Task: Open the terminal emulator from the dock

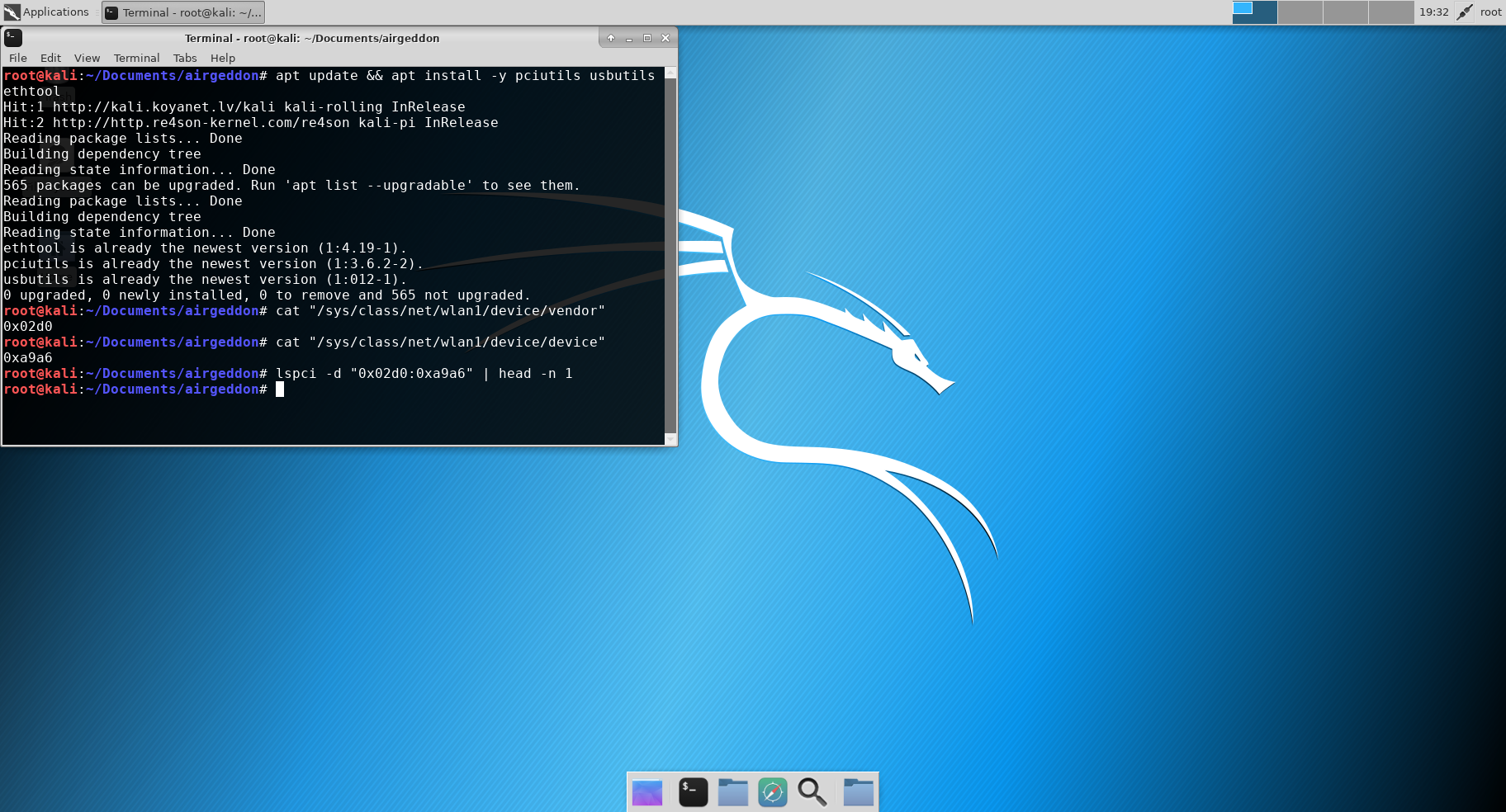Action: (693, 791)
